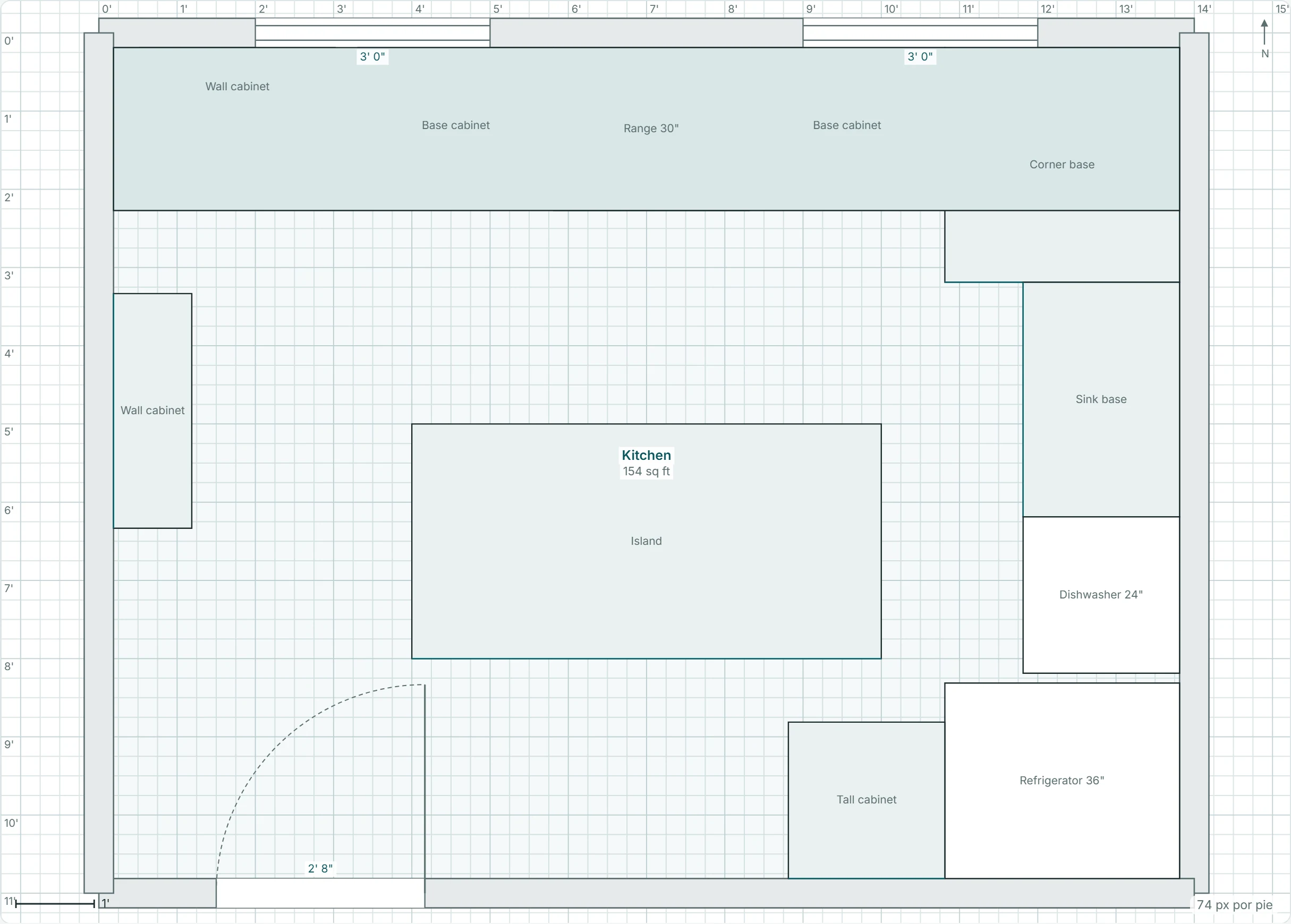Select the Kitchen room name label
The image size is (1291, 924).
[x=646, y=455]
